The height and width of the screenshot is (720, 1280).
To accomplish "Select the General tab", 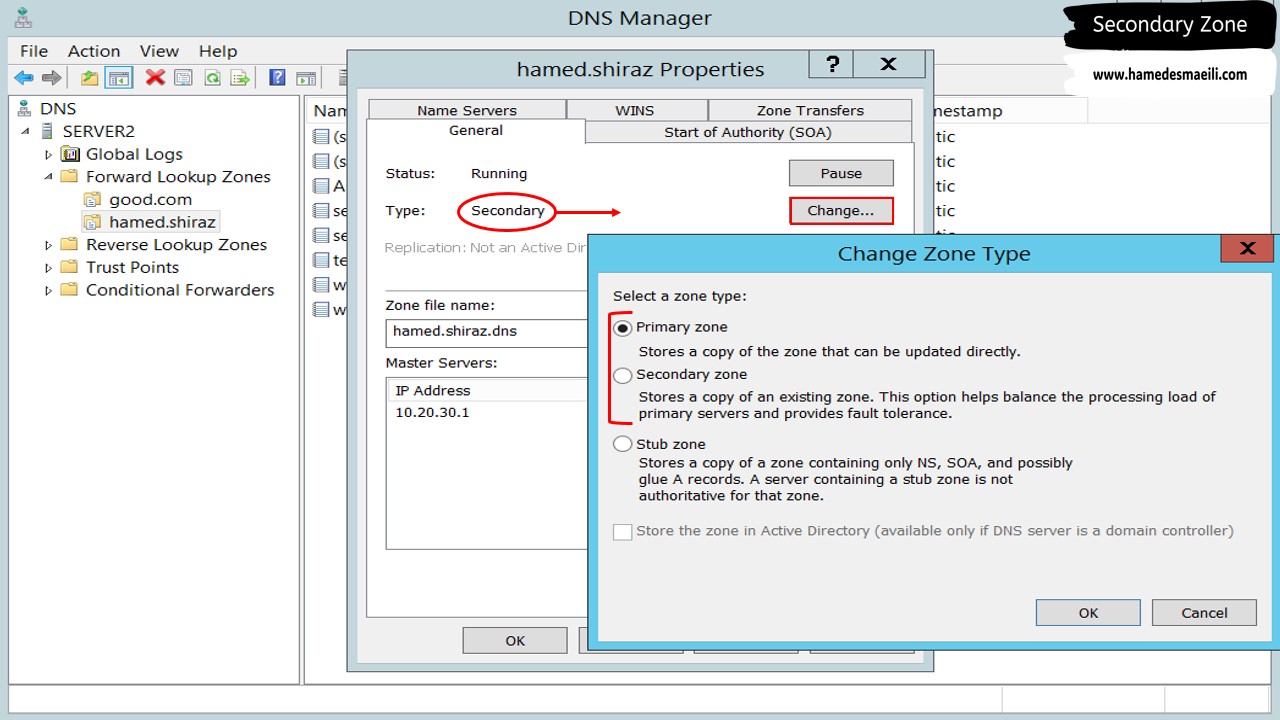I will click(476, 131).
